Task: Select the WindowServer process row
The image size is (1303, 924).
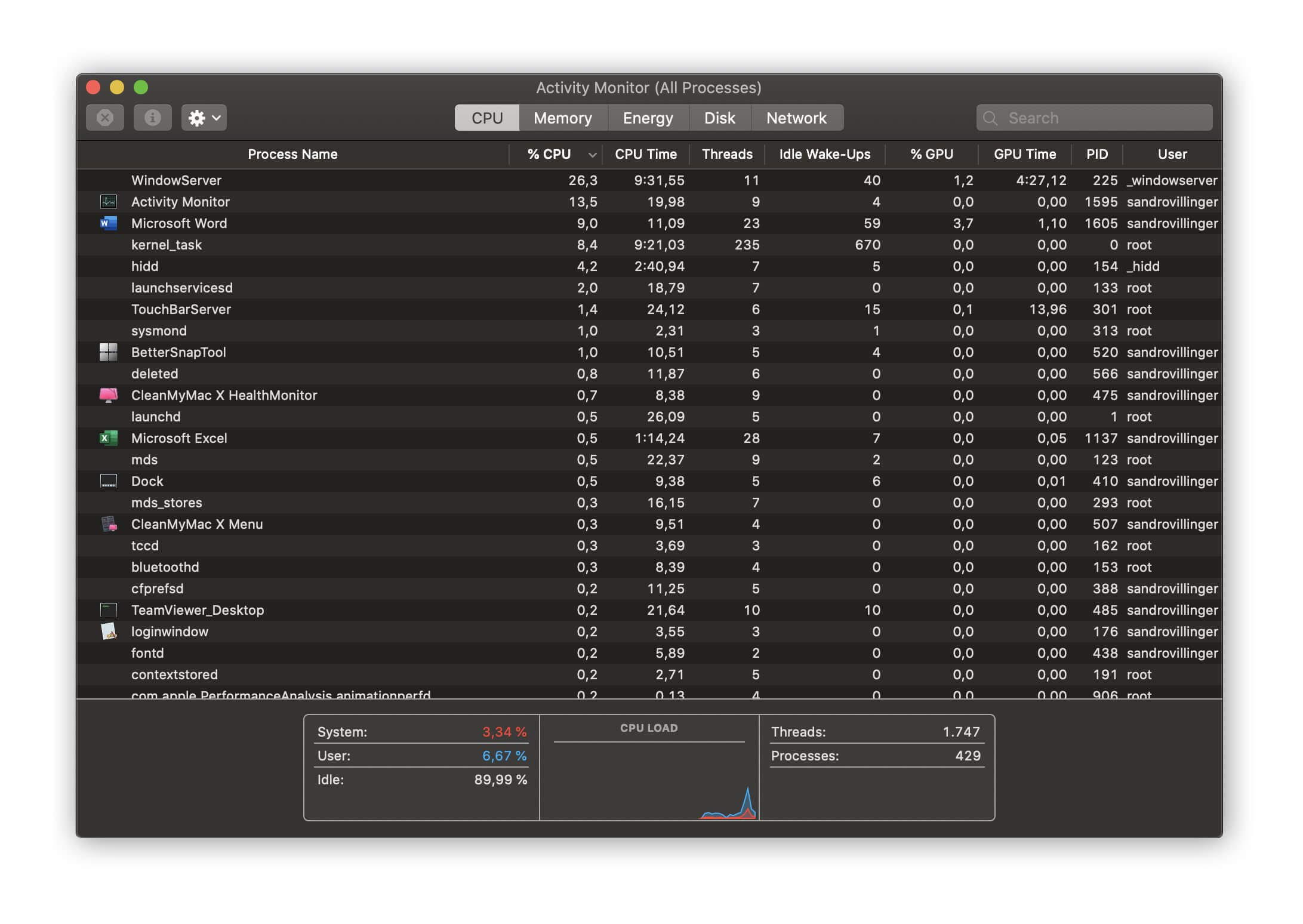Action: (649, 180)
